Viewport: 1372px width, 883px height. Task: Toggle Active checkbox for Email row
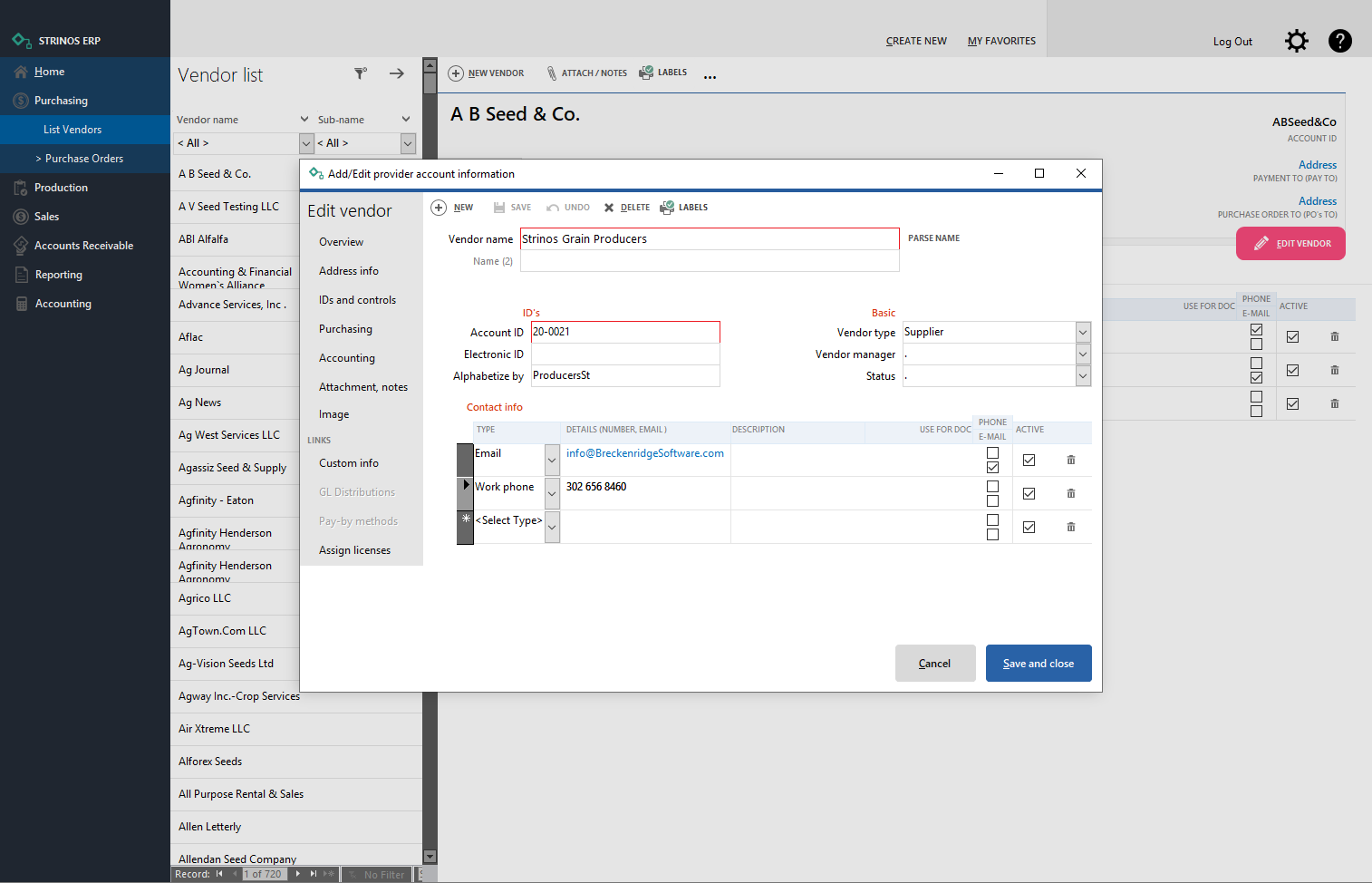coord(1029,460)
